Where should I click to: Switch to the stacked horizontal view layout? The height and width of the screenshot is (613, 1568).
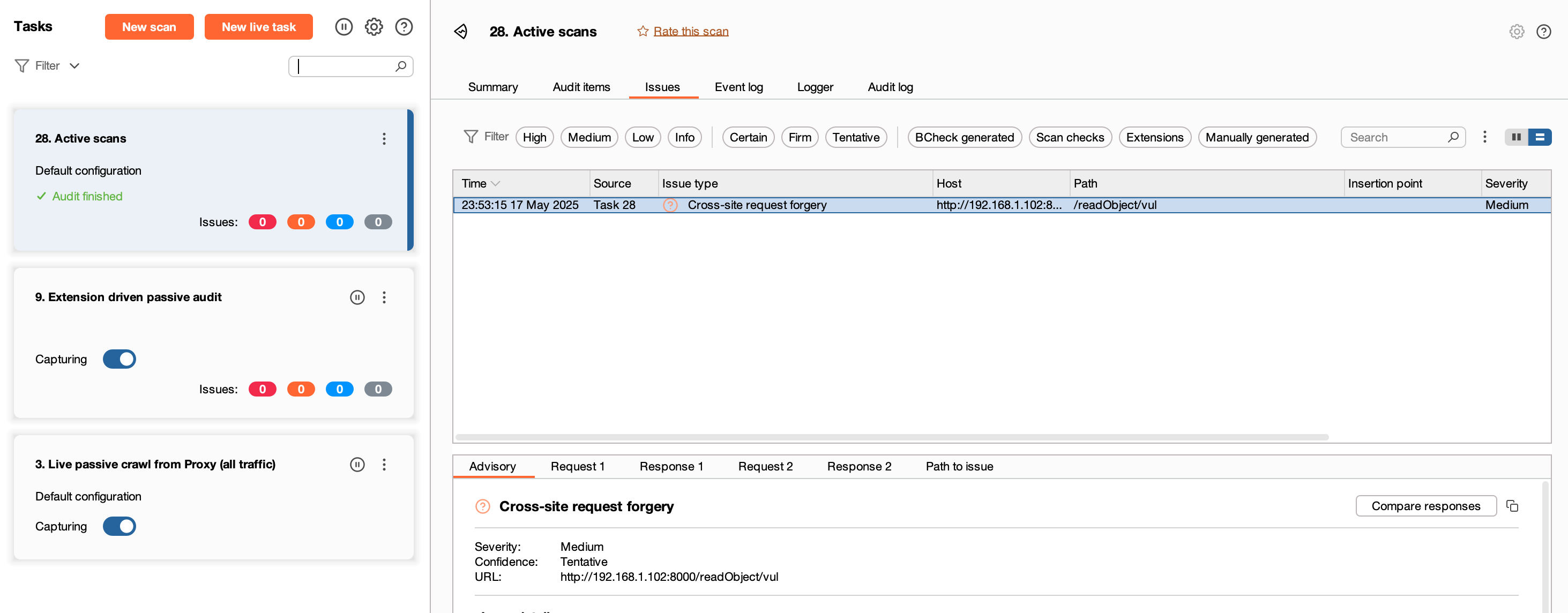(1540, 137)
